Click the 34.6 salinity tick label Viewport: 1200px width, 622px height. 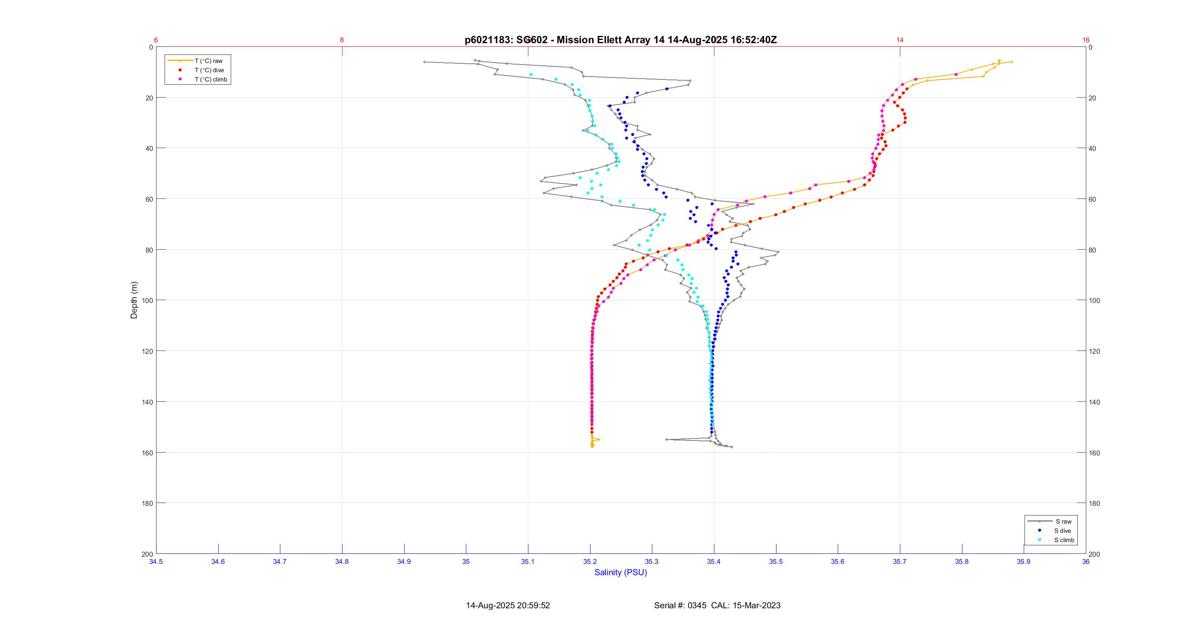point(218,562)
